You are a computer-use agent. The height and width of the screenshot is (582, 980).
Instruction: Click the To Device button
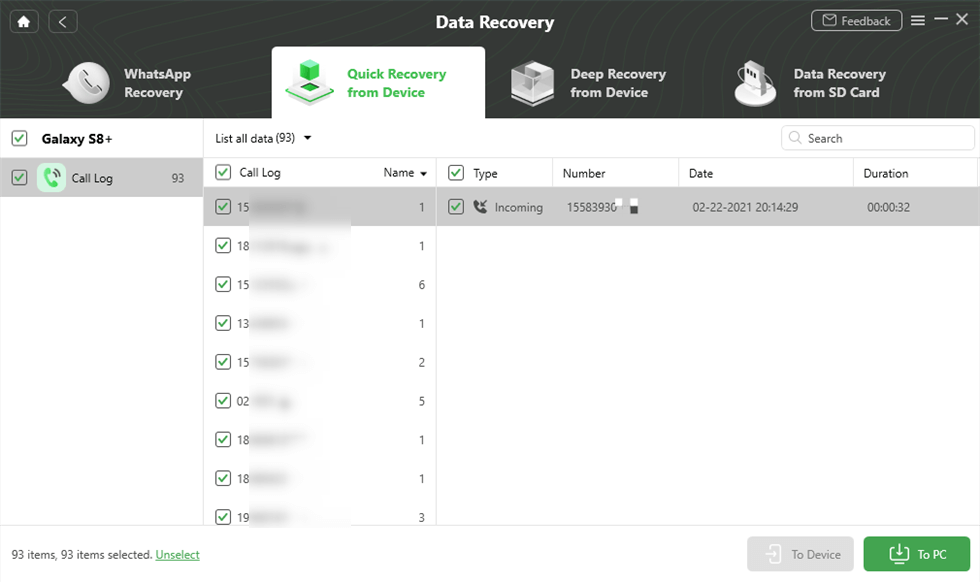(800, 554)
